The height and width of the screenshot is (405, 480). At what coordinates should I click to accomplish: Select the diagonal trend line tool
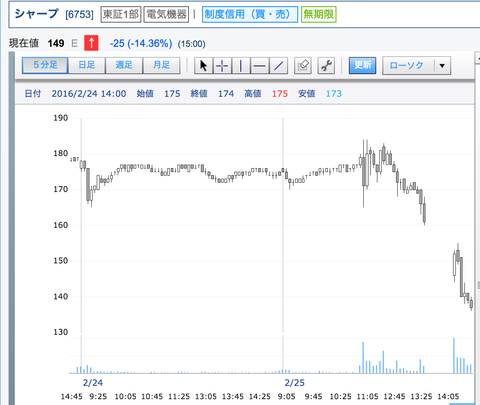[x=278, y=66]
